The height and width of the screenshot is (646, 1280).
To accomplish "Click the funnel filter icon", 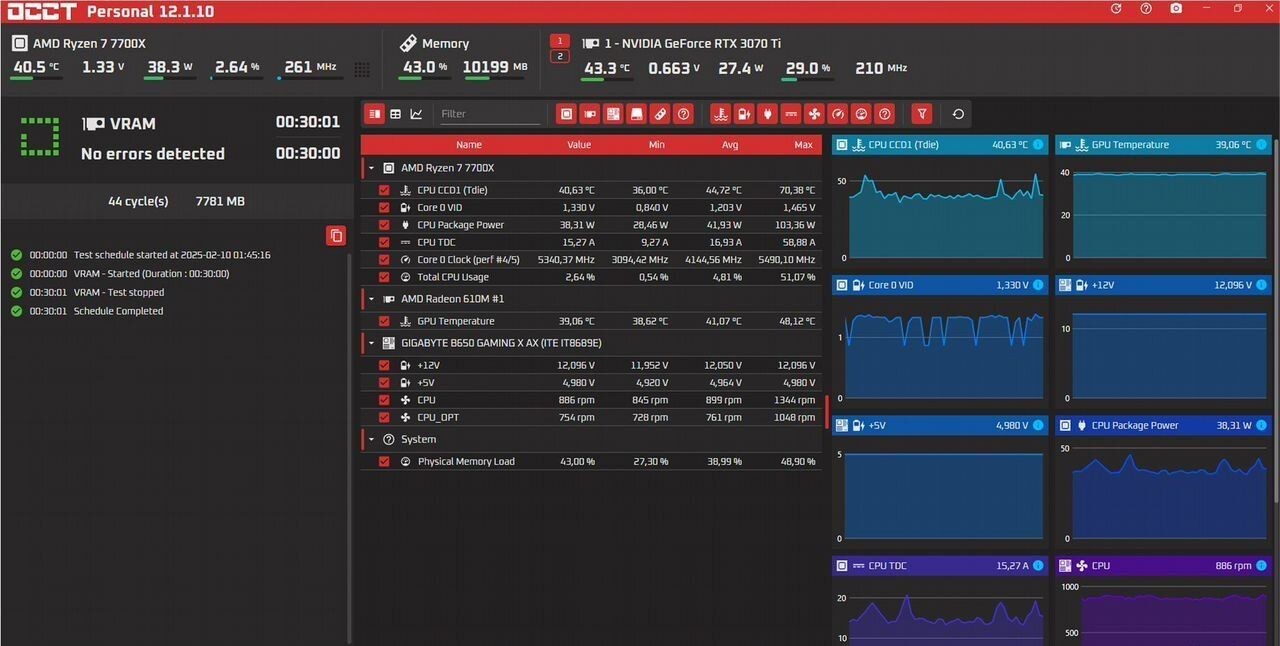I will pyautogui.click(x=922, y=114).
